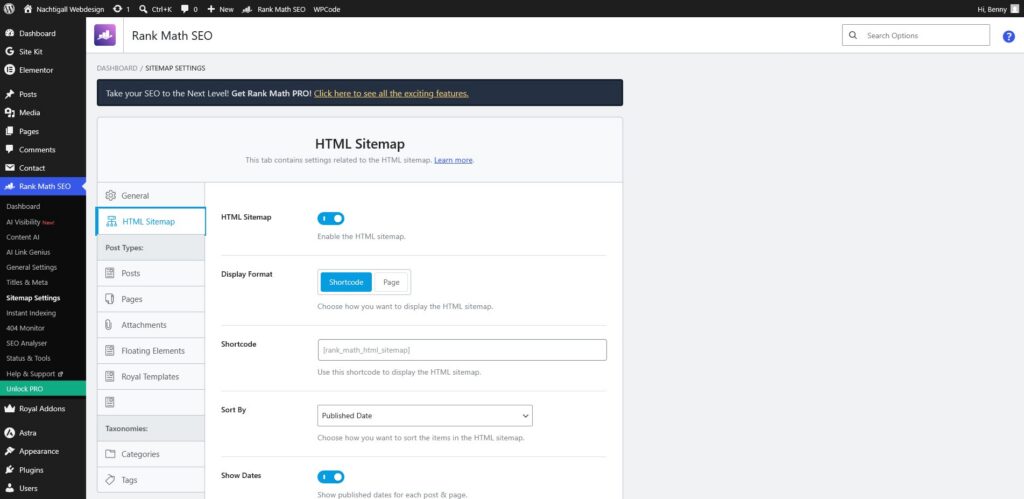
Task: Click the Unlock PRO button
Action: 42,389
